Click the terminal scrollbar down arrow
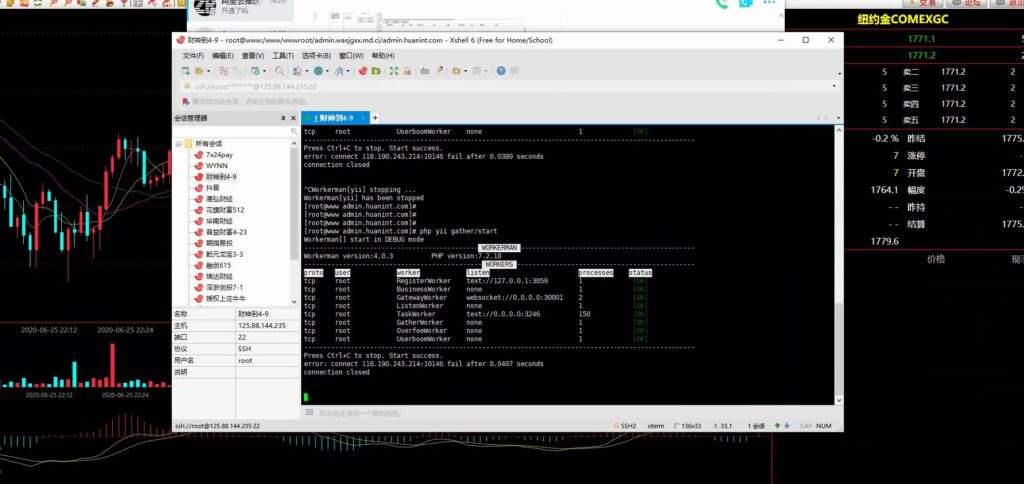 pos(838,400)
